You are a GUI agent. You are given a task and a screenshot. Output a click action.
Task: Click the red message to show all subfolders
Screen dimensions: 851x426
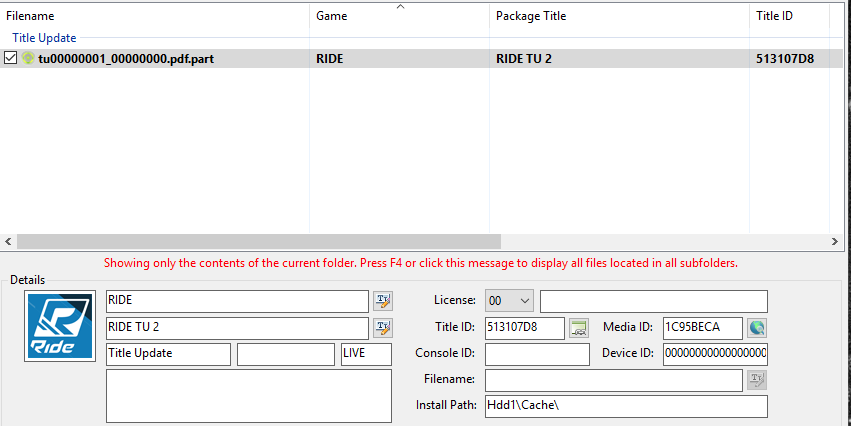(x=420, y=263)
